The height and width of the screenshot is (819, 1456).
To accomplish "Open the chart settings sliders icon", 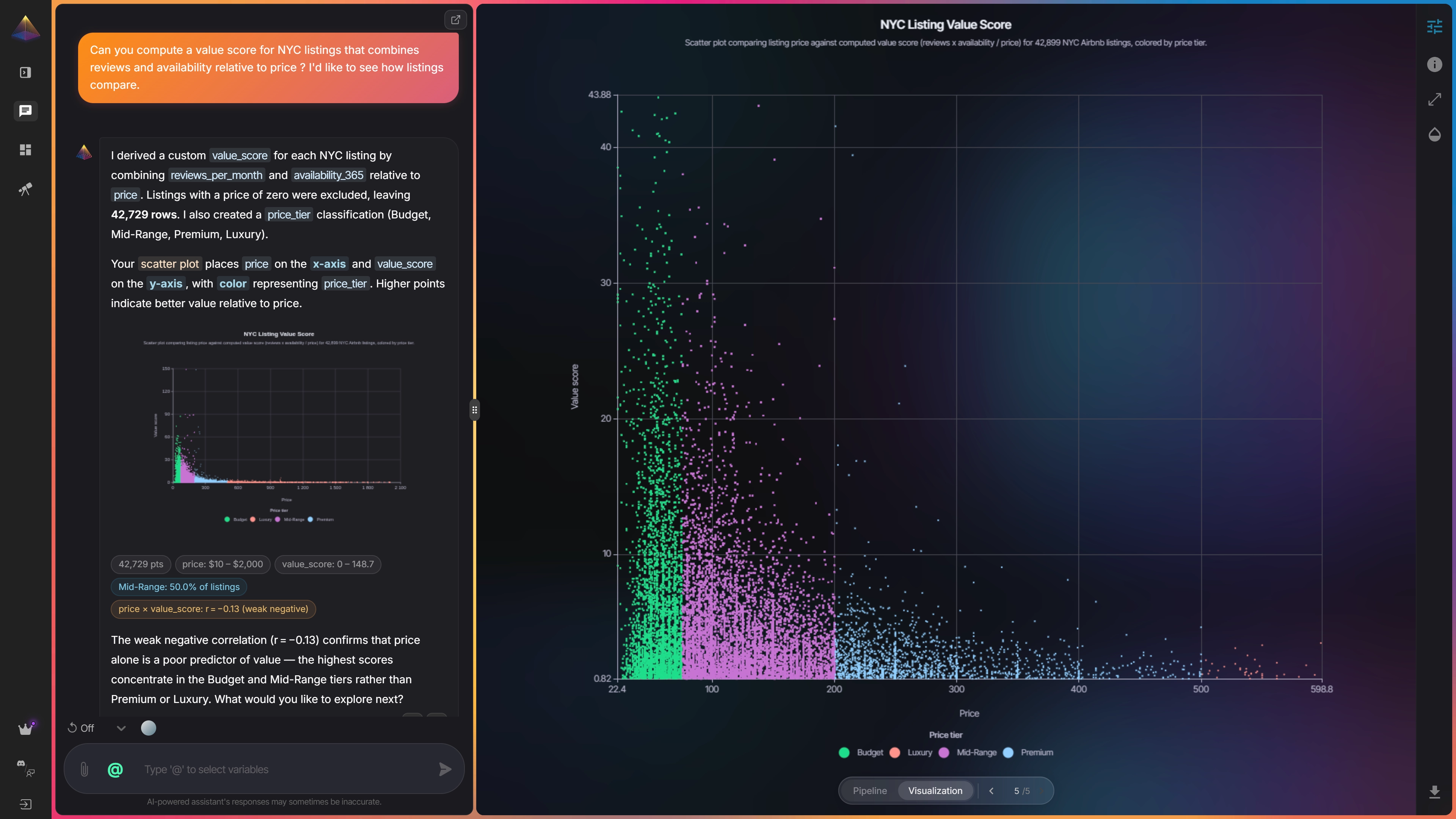I will pyautogui.click(x=1434, y=27).
